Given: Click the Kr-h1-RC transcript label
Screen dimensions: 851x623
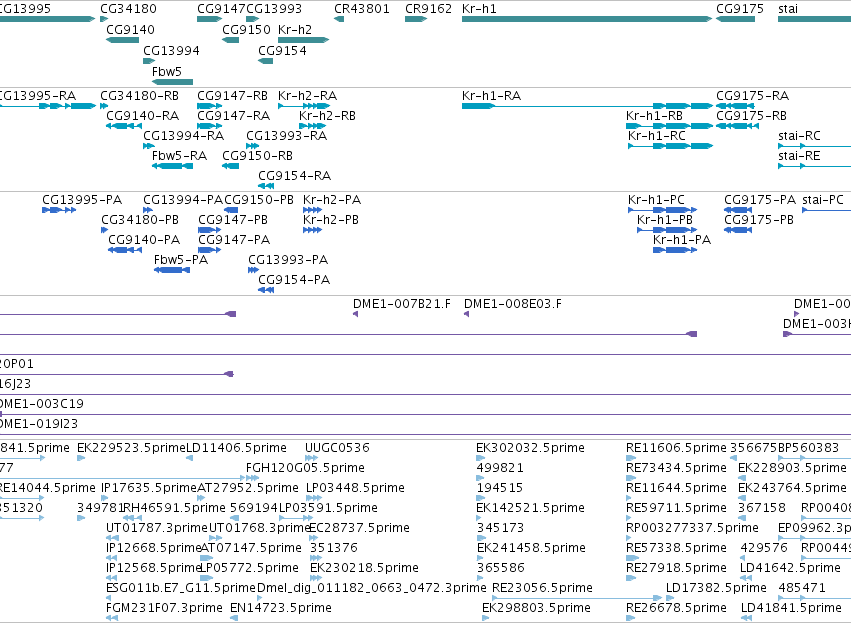Looking at the screenshot, I should tap(657, 136).
